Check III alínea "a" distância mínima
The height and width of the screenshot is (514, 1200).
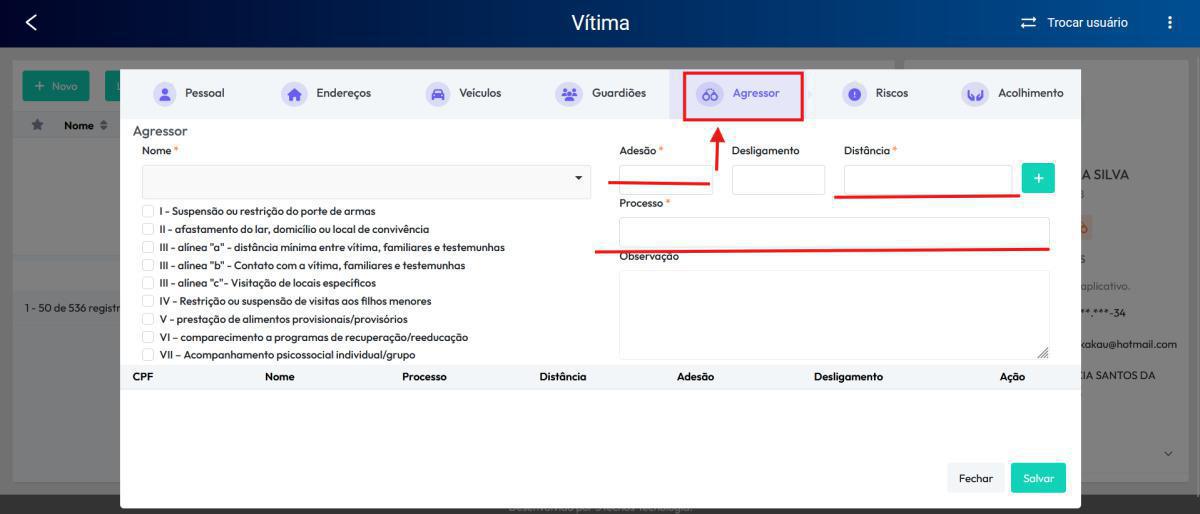click(x=148, y=247)
